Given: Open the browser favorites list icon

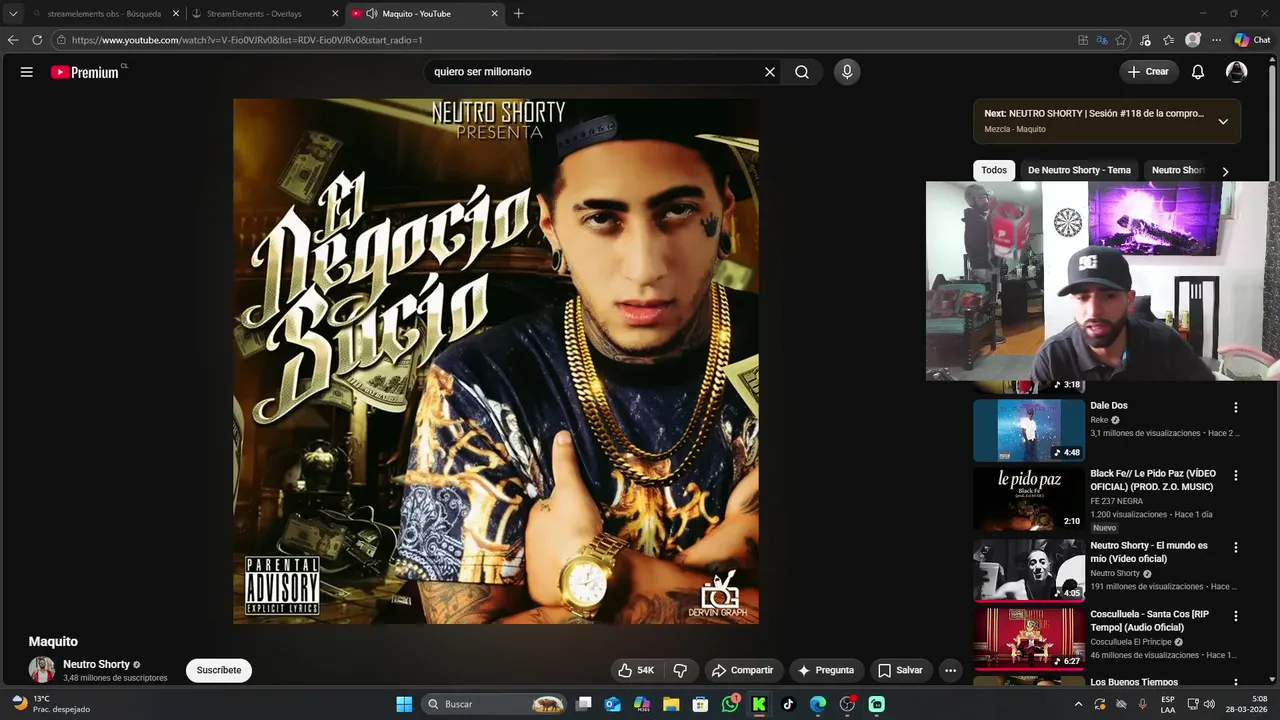Looking at the screenshot, I should (1169, 40).
